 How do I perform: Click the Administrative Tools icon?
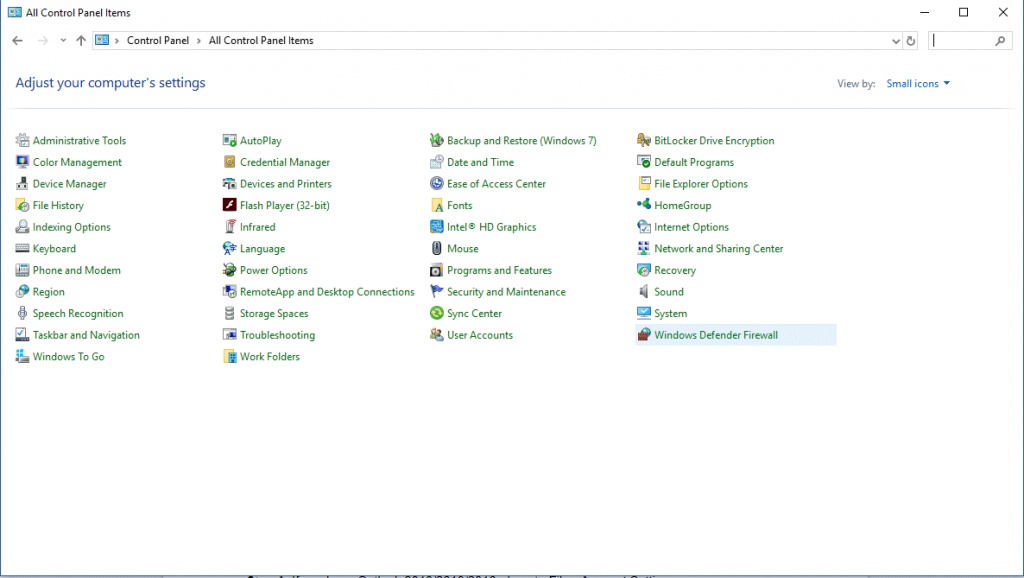[22, 140]
